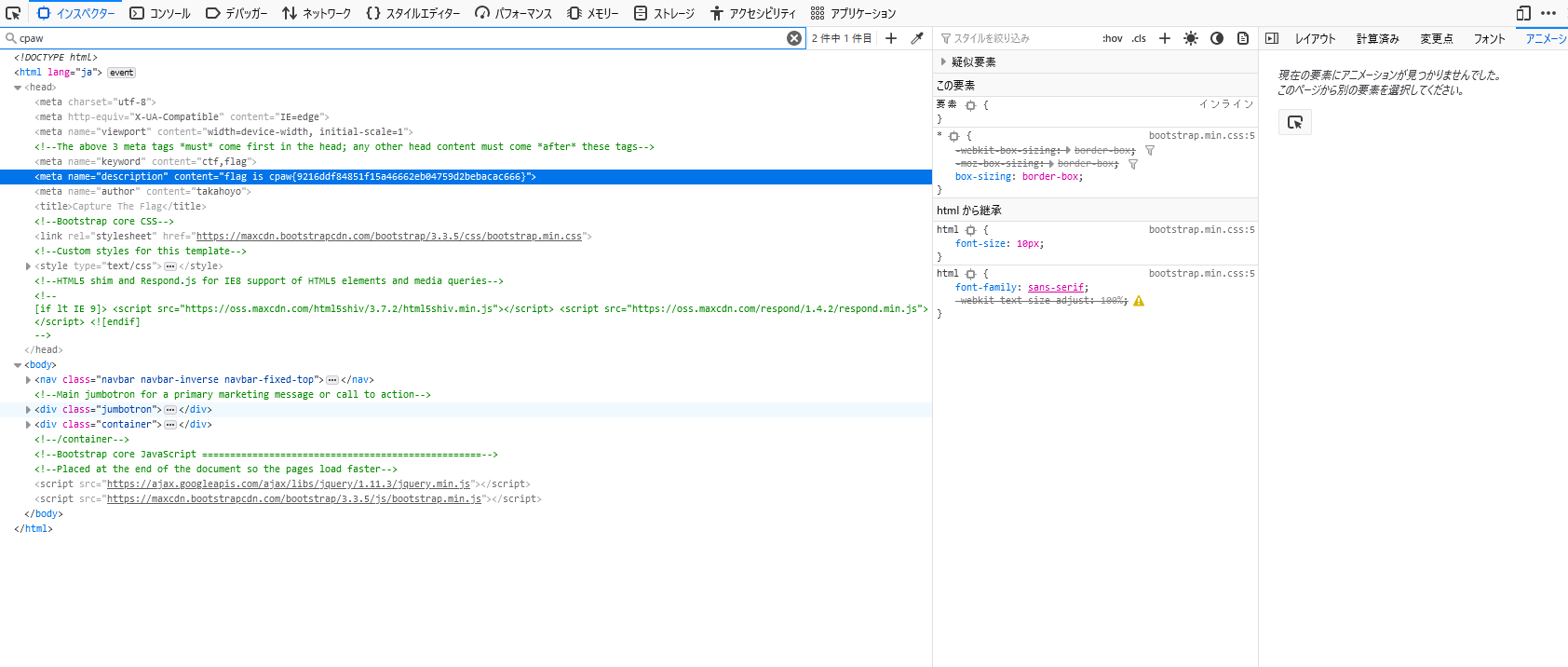
Task: Expand the div container element
Action: click(28, 425)
